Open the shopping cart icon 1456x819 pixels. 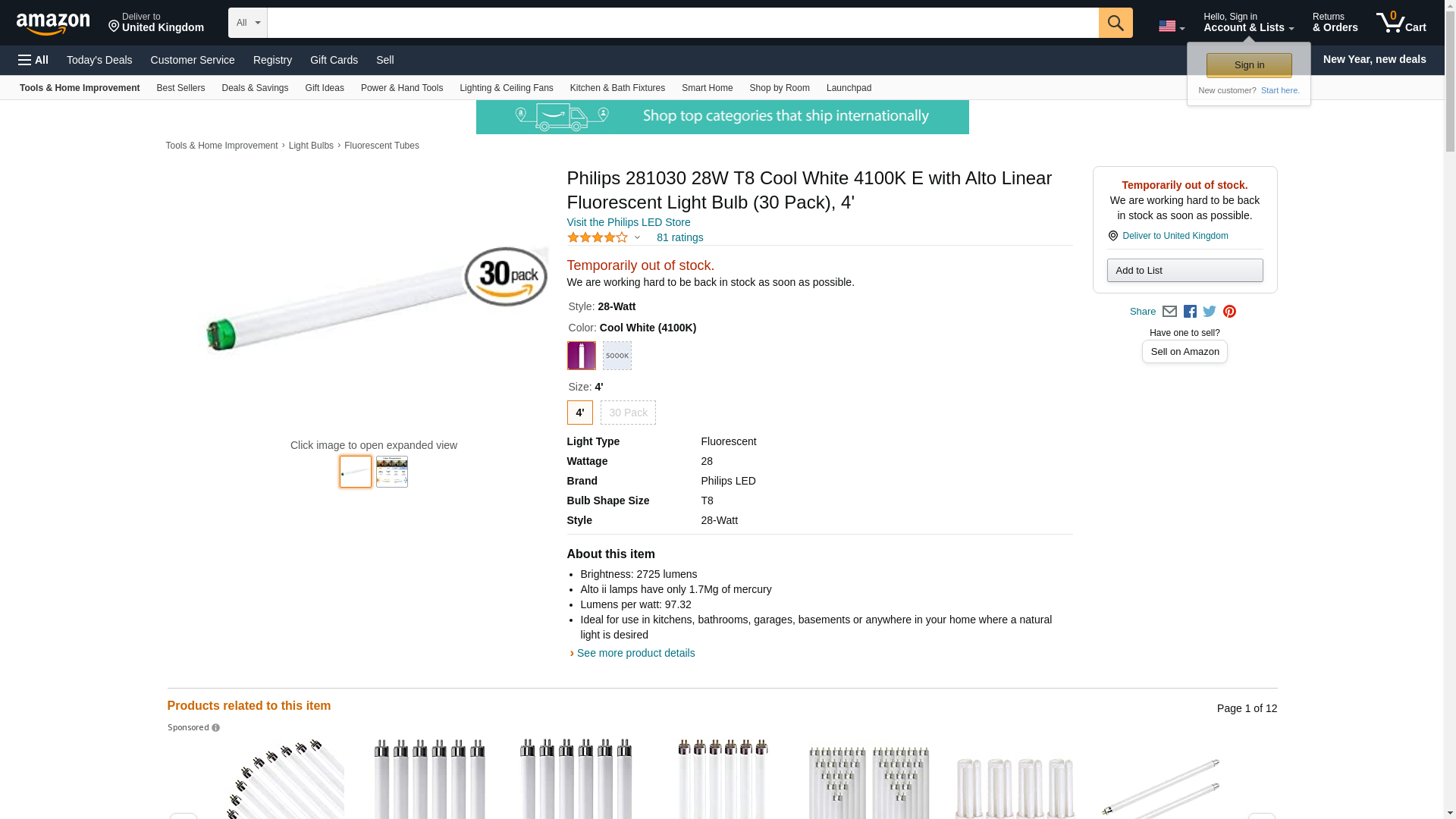pos(1401,23)
